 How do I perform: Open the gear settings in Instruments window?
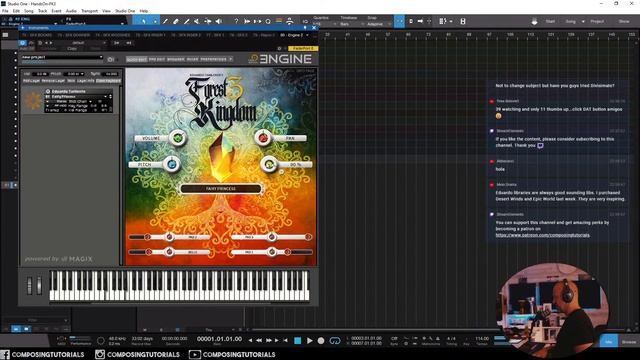click(279, 49)
